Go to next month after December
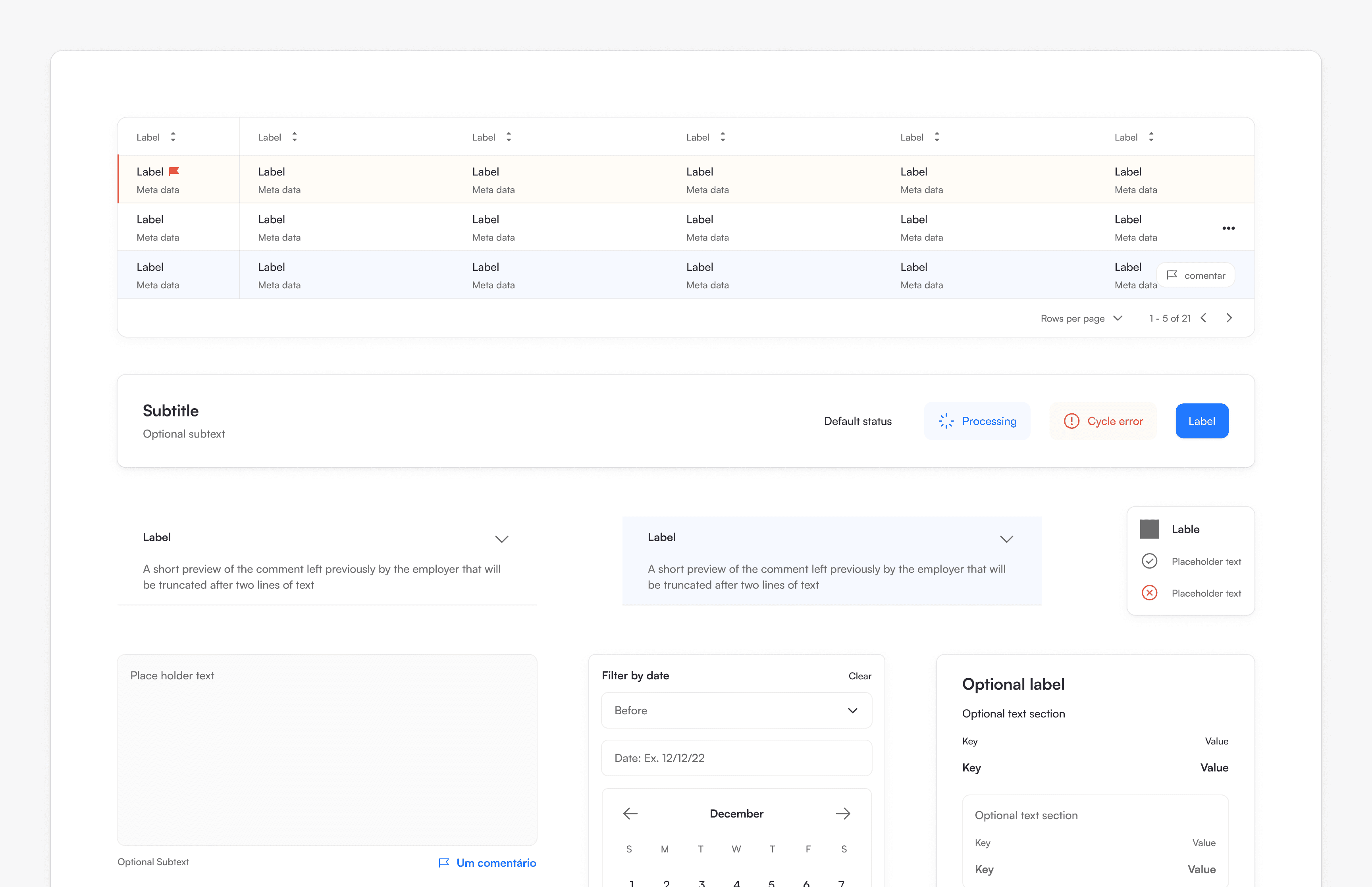This screenshot has width=1372, height=887. pyautogui.click(x=843, y=813)
